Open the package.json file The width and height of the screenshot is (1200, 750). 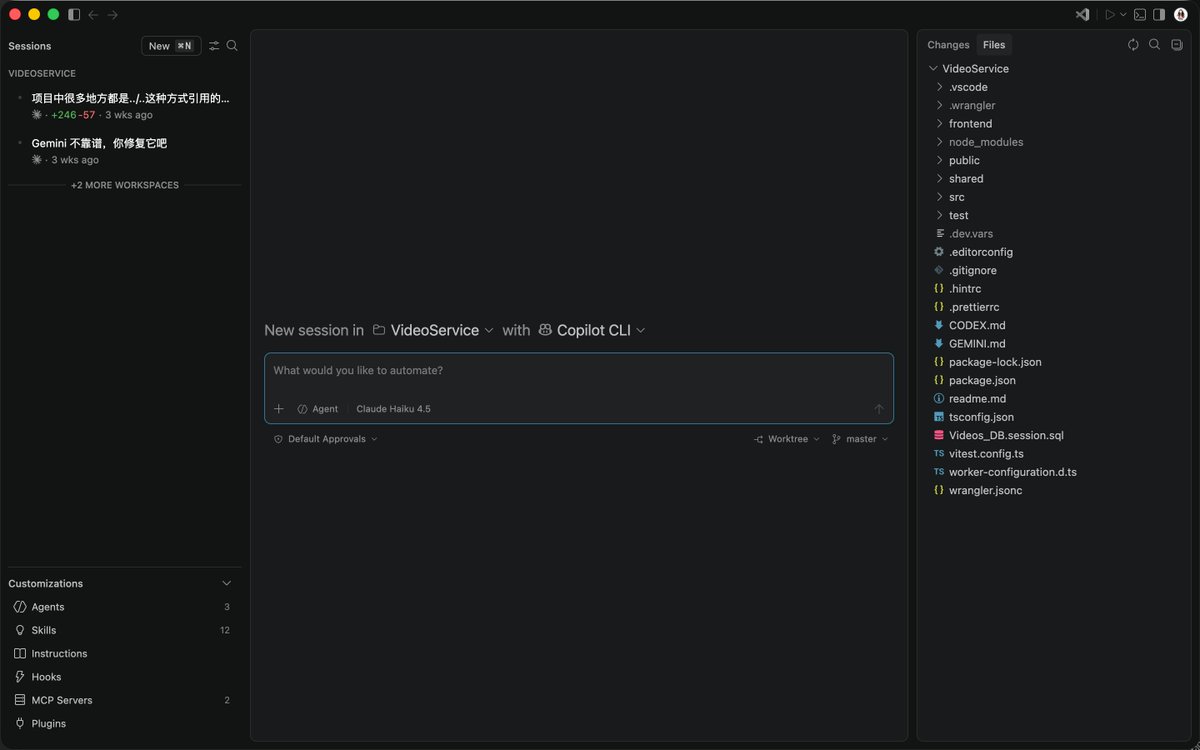tap(1054, 380)
